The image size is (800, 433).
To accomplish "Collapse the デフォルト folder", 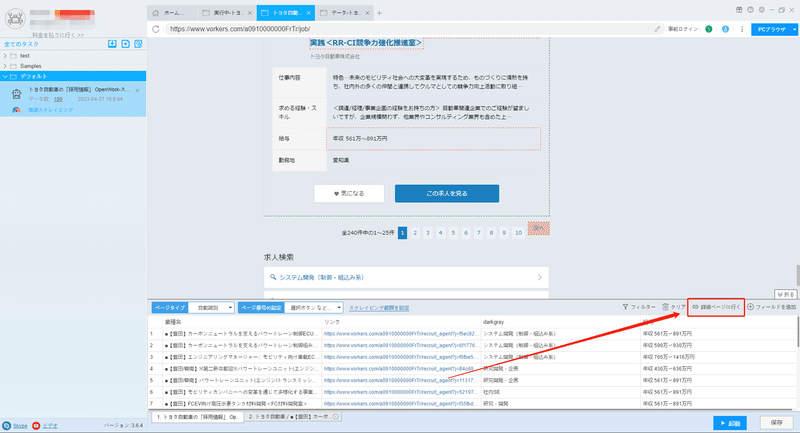I will [x=5, y=77].
